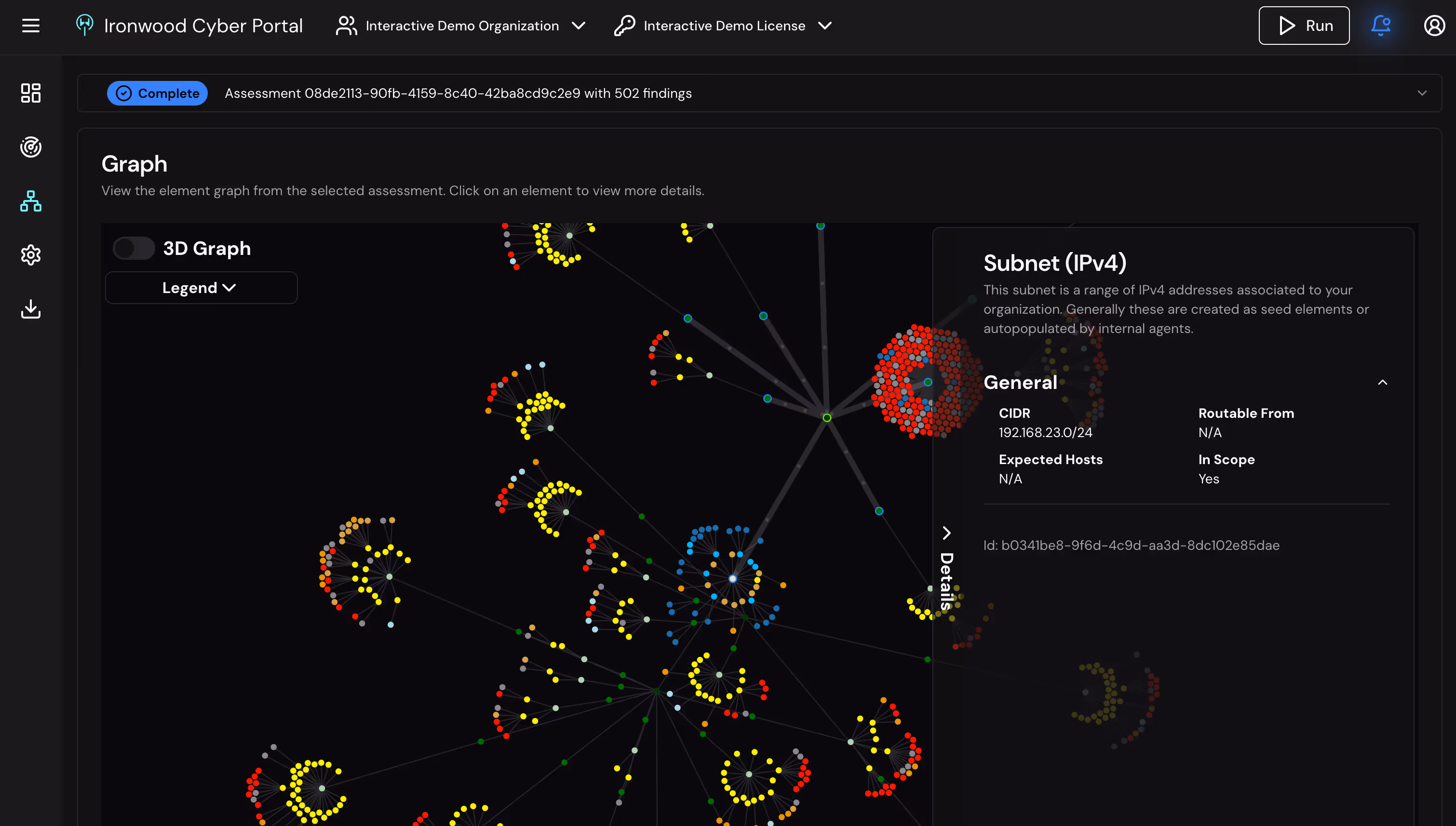1456x826 pixels.
Task: Open user account profile icon
Action: coord(1434,26)
